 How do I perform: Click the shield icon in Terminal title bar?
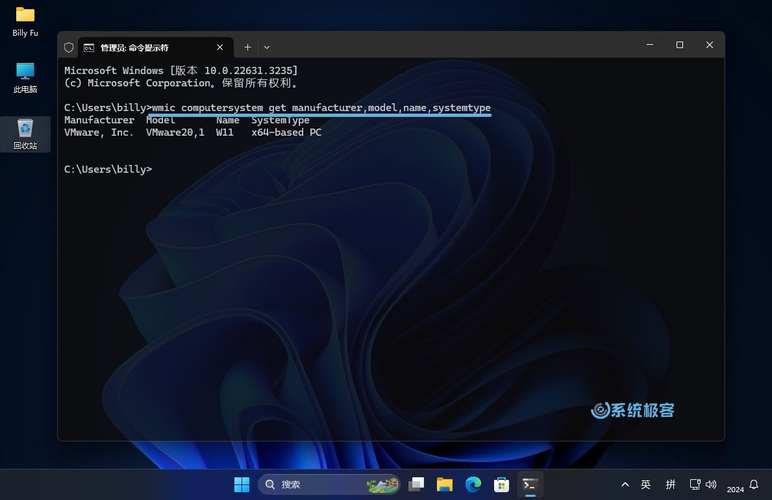(x=69, y=47)
